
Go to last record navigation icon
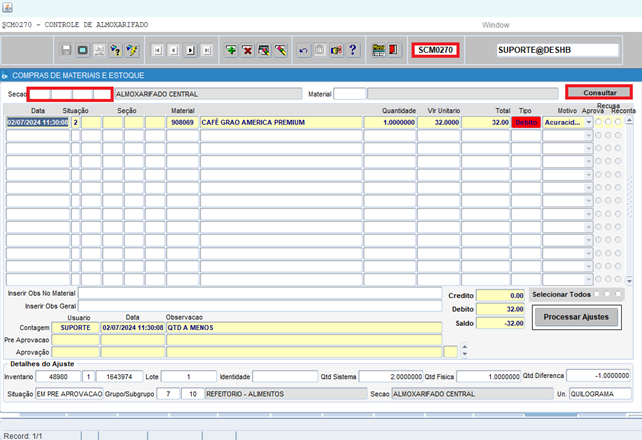207,50
